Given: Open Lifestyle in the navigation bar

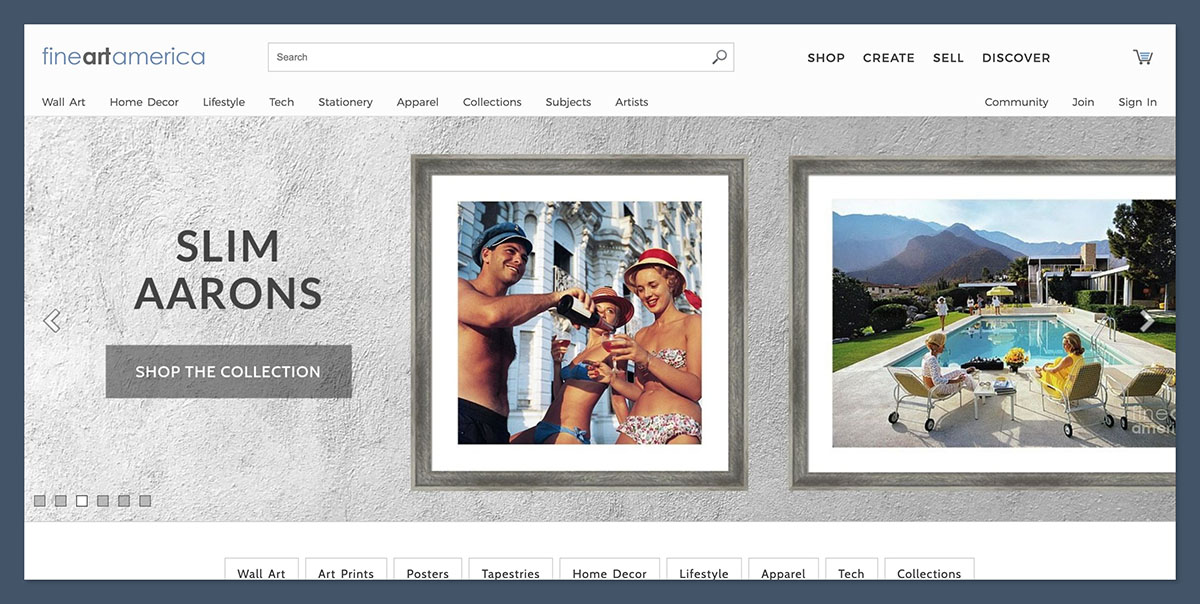Looking at the screenshot, I should 224,102.
